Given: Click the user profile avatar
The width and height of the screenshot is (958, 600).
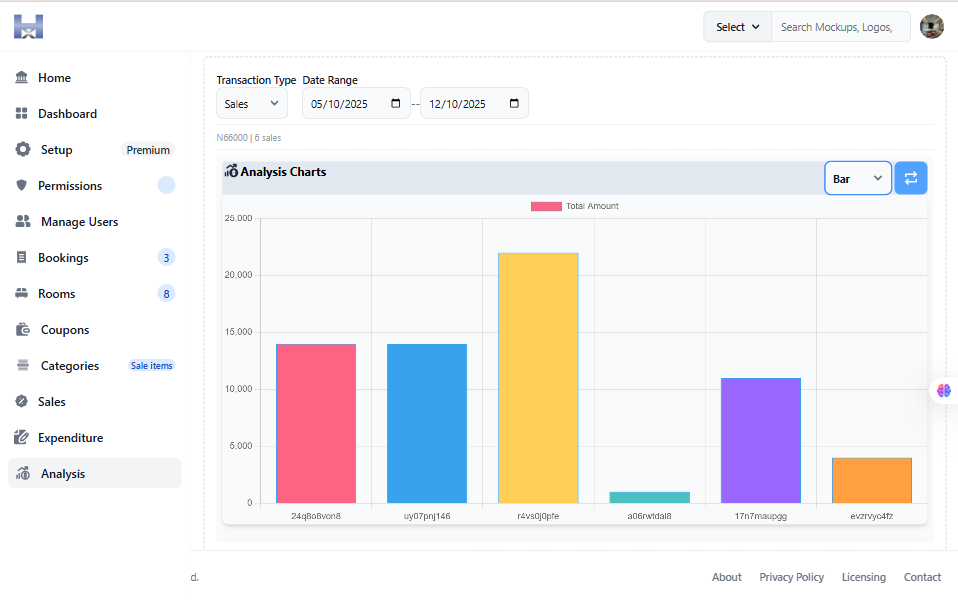Looking at the screenshot, I should point(931,27).
